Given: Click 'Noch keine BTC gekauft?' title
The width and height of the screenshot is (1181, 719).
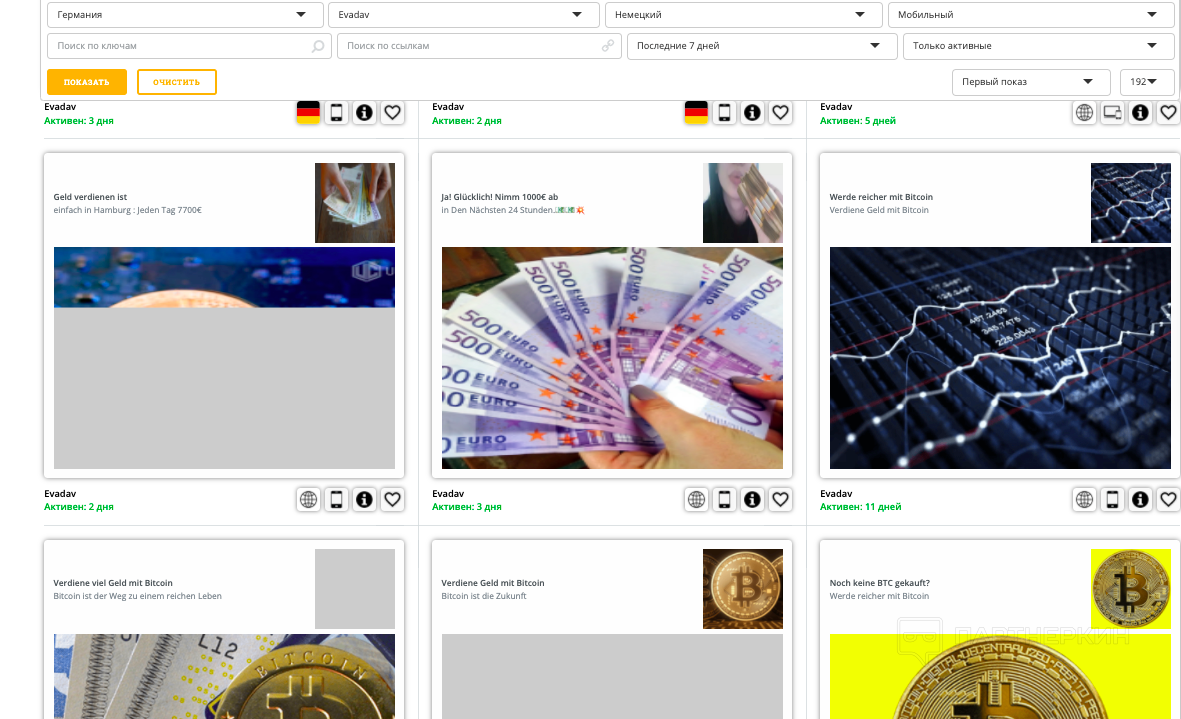Looking at the screenshot, I should 880,583.
